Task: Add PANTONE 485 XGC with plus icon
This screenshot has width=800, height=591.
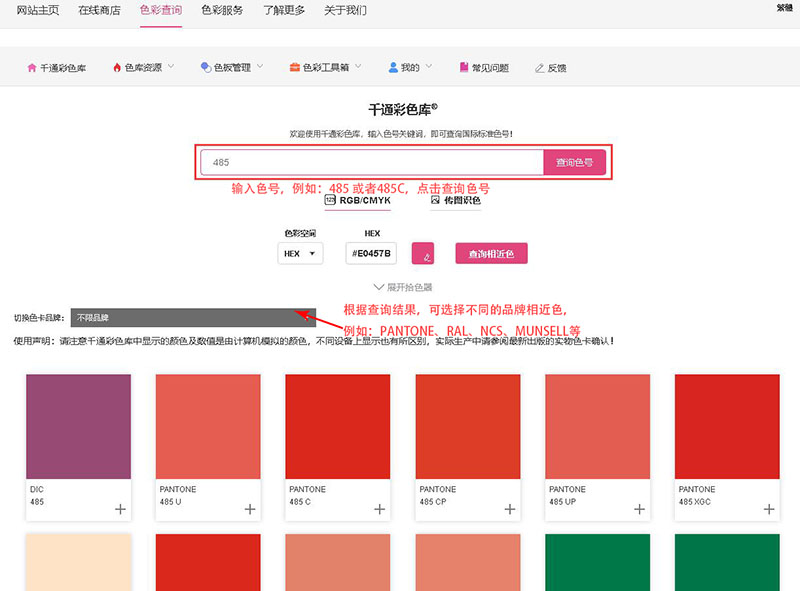Action: point(769,509)
